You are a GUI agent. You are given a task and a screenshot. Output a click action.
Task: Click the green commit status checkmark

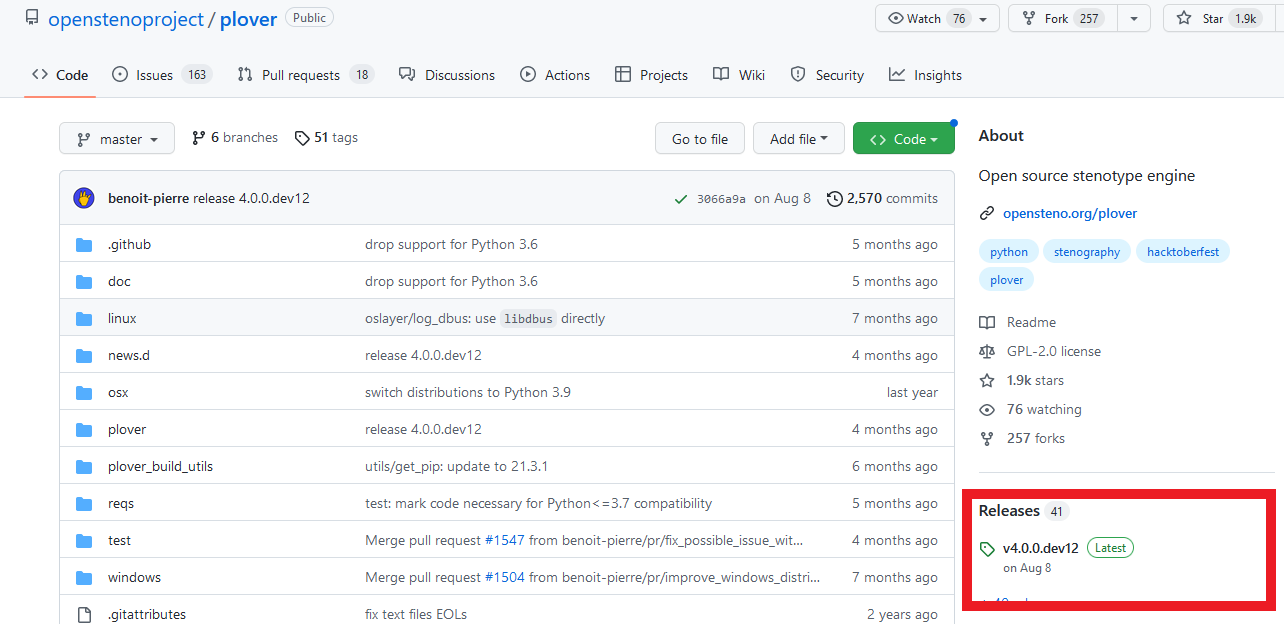(x=681, y=198)
